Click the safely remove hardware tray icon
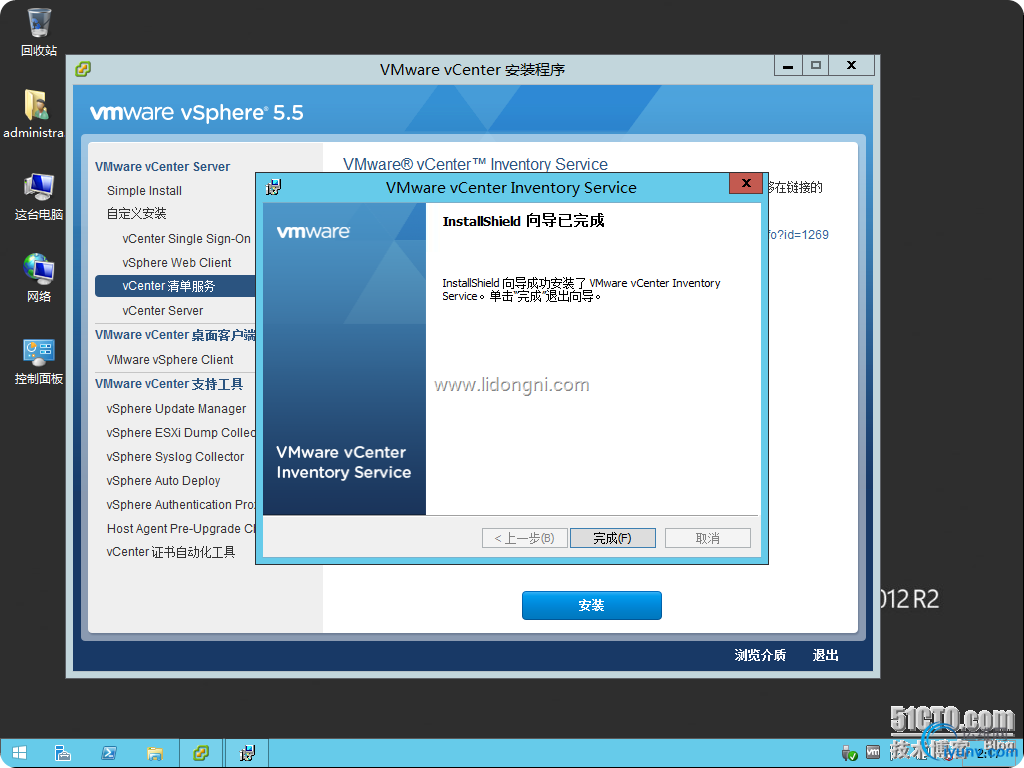The image size is (1024, 768). [850, 753]
